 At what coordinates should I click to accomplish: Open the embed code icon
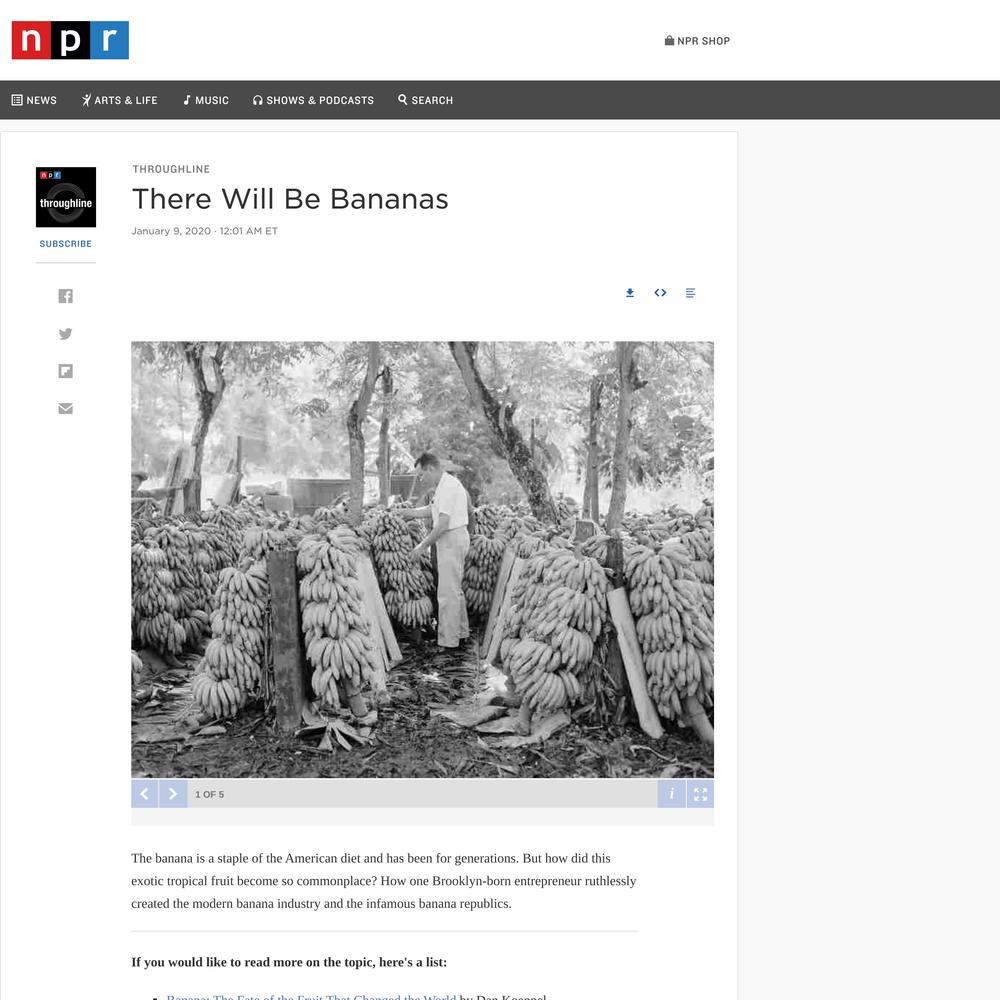[660, 293]
